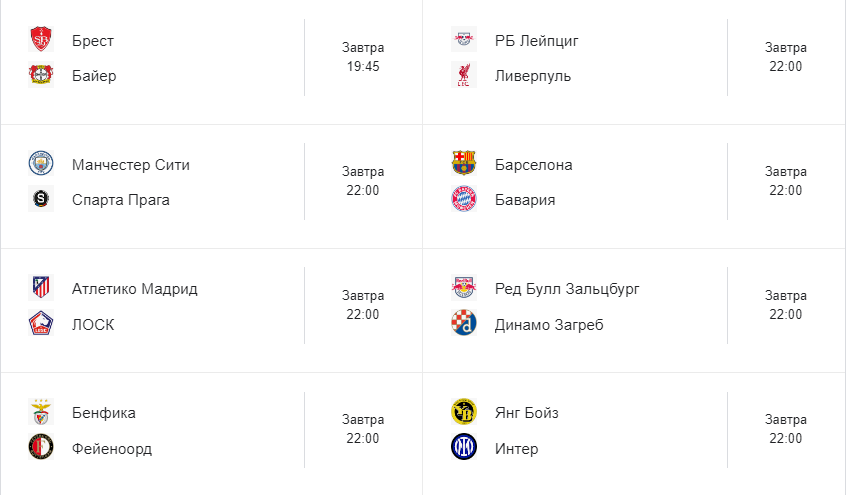Click the Inter Milan logo
The height and width of the screenshot is (495, 846).
click(x=464, y=447)
